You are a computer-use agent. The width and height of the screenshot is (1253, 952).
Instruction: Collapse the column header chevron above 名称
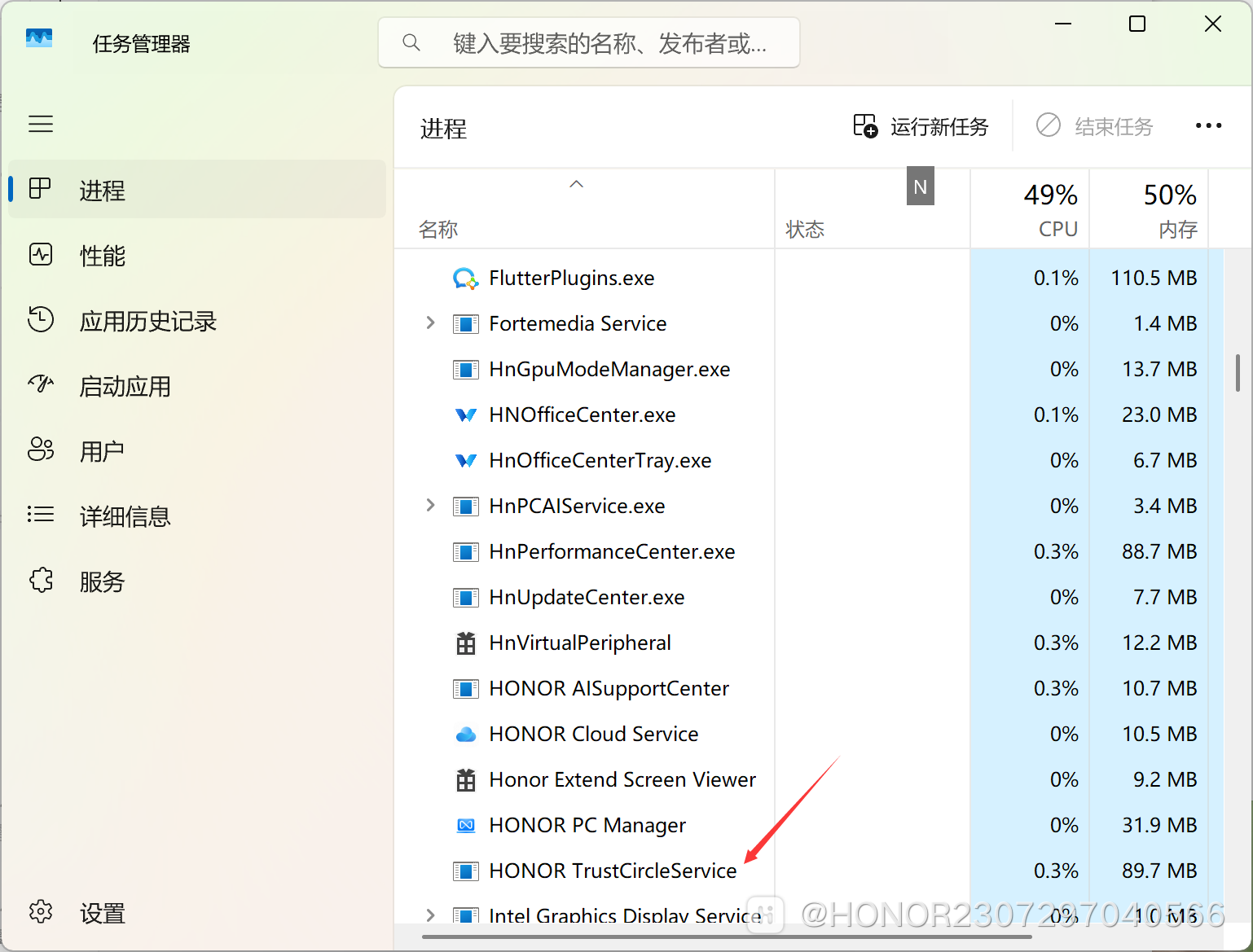(x=577, y=184)
